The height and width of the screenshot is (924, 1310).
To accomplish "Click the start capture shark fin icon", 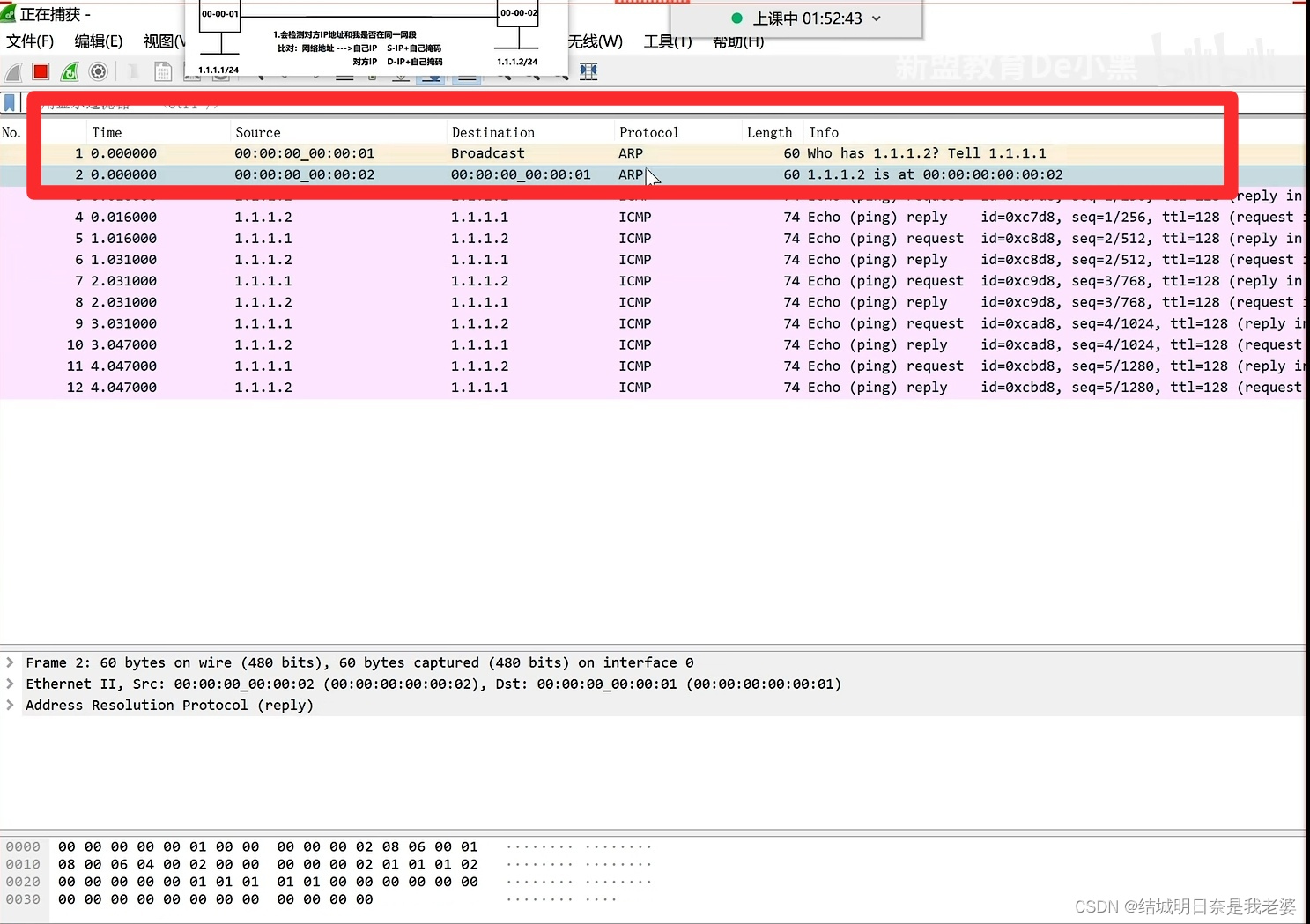I will point(13,72).
